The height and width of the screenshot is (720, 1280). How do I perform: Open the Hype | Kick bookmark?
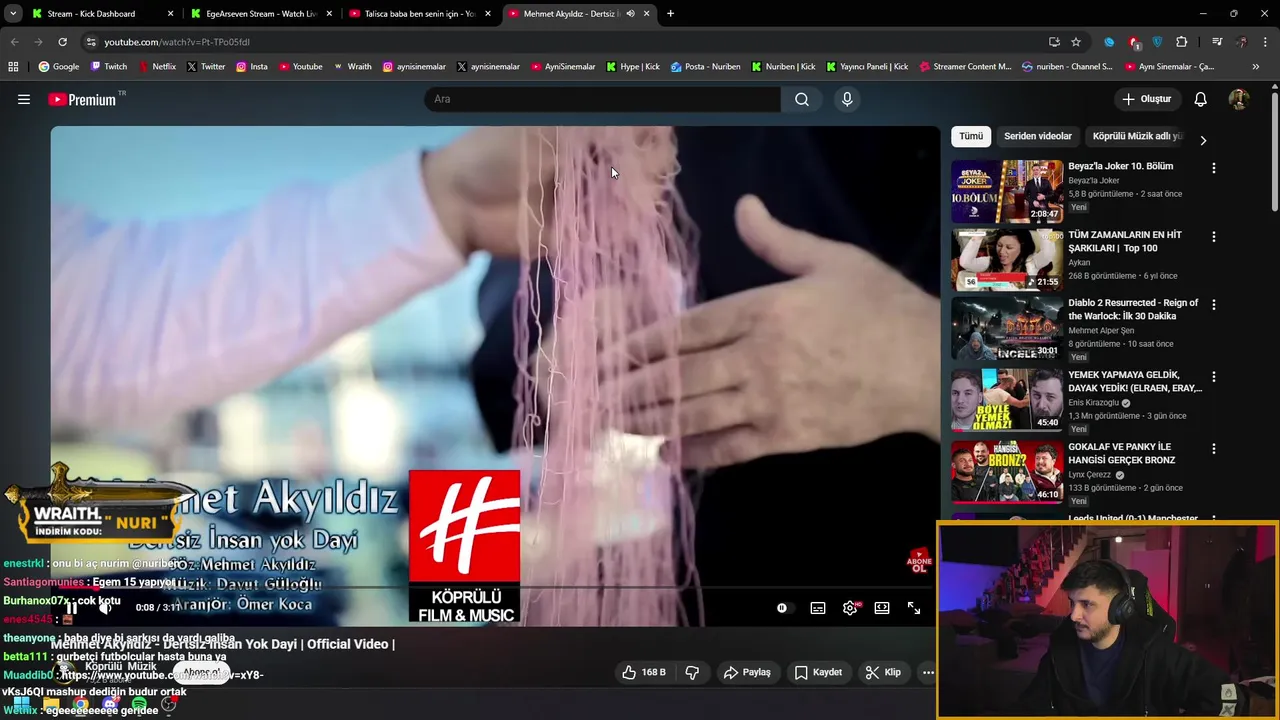pyautogui.click(x=633, y=67)
